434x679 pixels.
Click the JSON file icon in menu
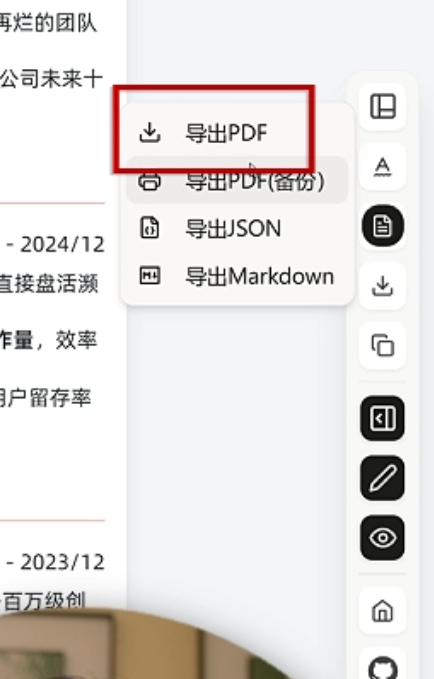point(150,228)
